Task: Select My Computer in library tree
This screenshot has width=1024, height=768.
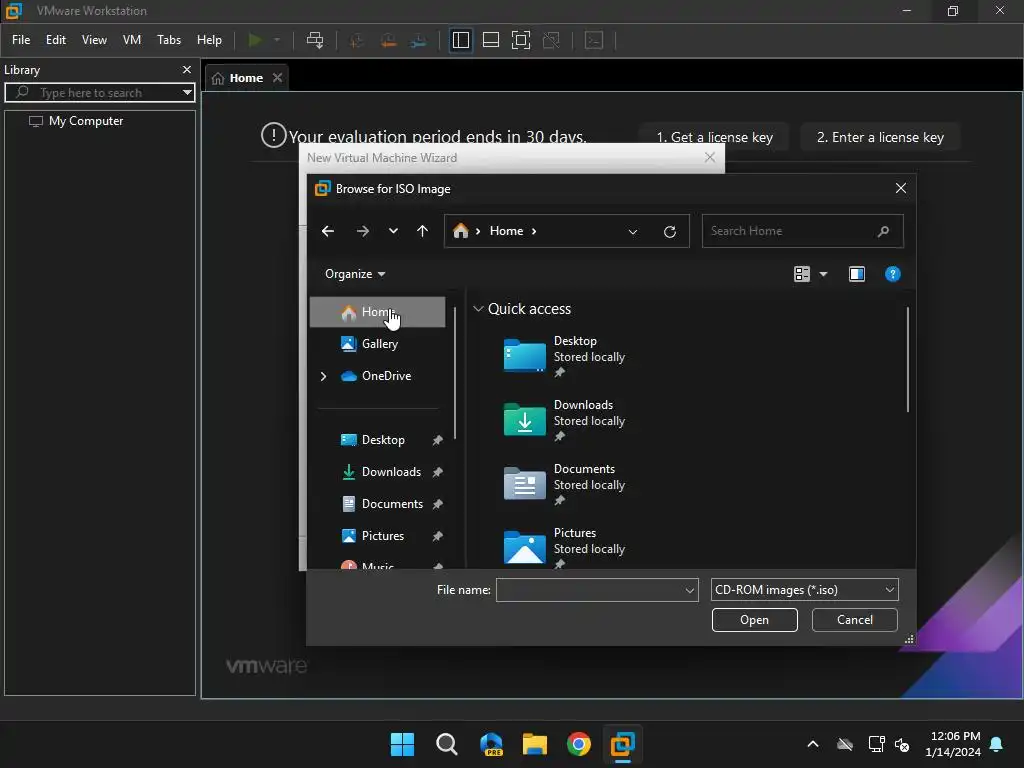Action: (86, 121)
